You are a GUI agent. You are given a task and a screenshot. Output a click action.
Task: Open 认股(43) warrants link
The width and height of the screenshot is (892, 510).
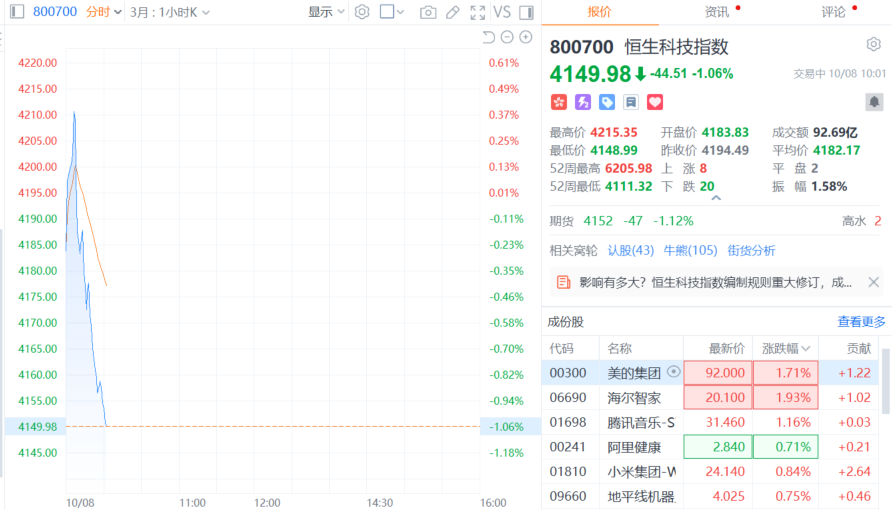pyautogui.click(x=630, y=251)
